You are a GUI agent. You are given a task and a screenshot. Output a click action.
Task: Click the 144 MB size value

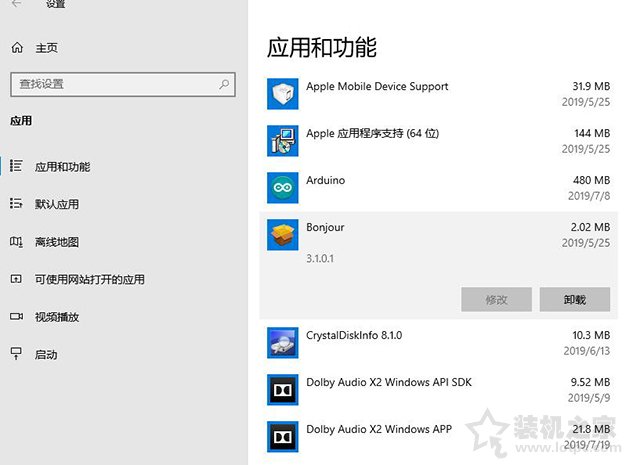pyautogui.click(x=592, y=133)
